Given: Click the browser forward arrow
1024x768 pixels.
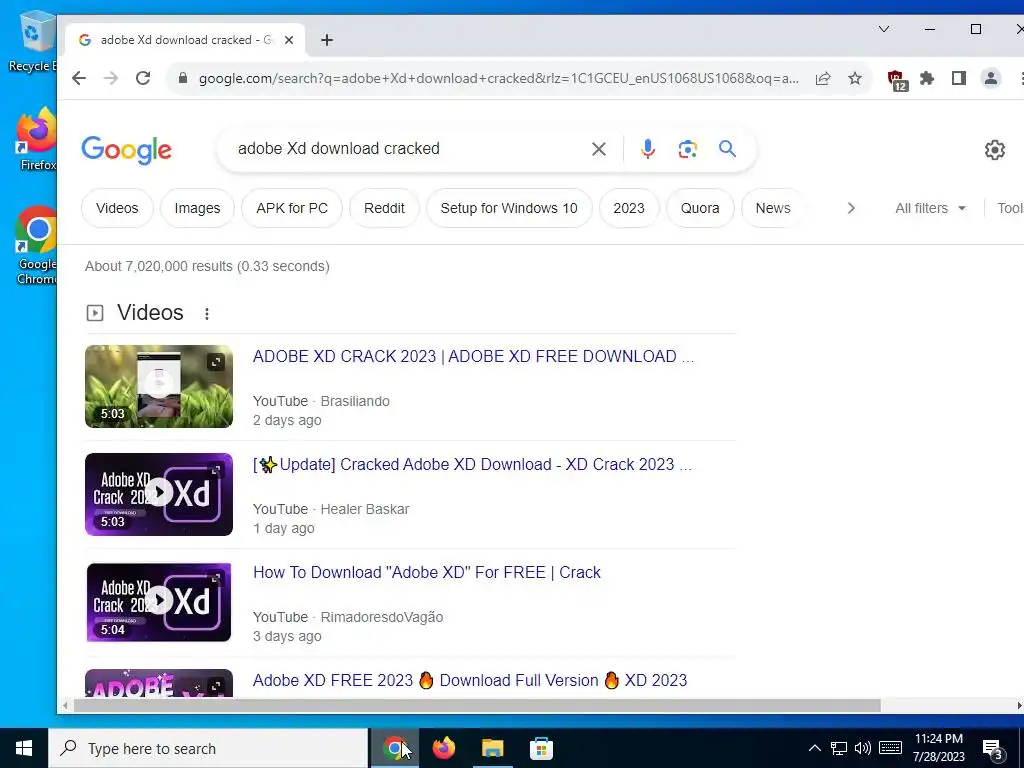Looking at the screenshot, I should (x=111, y=78).
